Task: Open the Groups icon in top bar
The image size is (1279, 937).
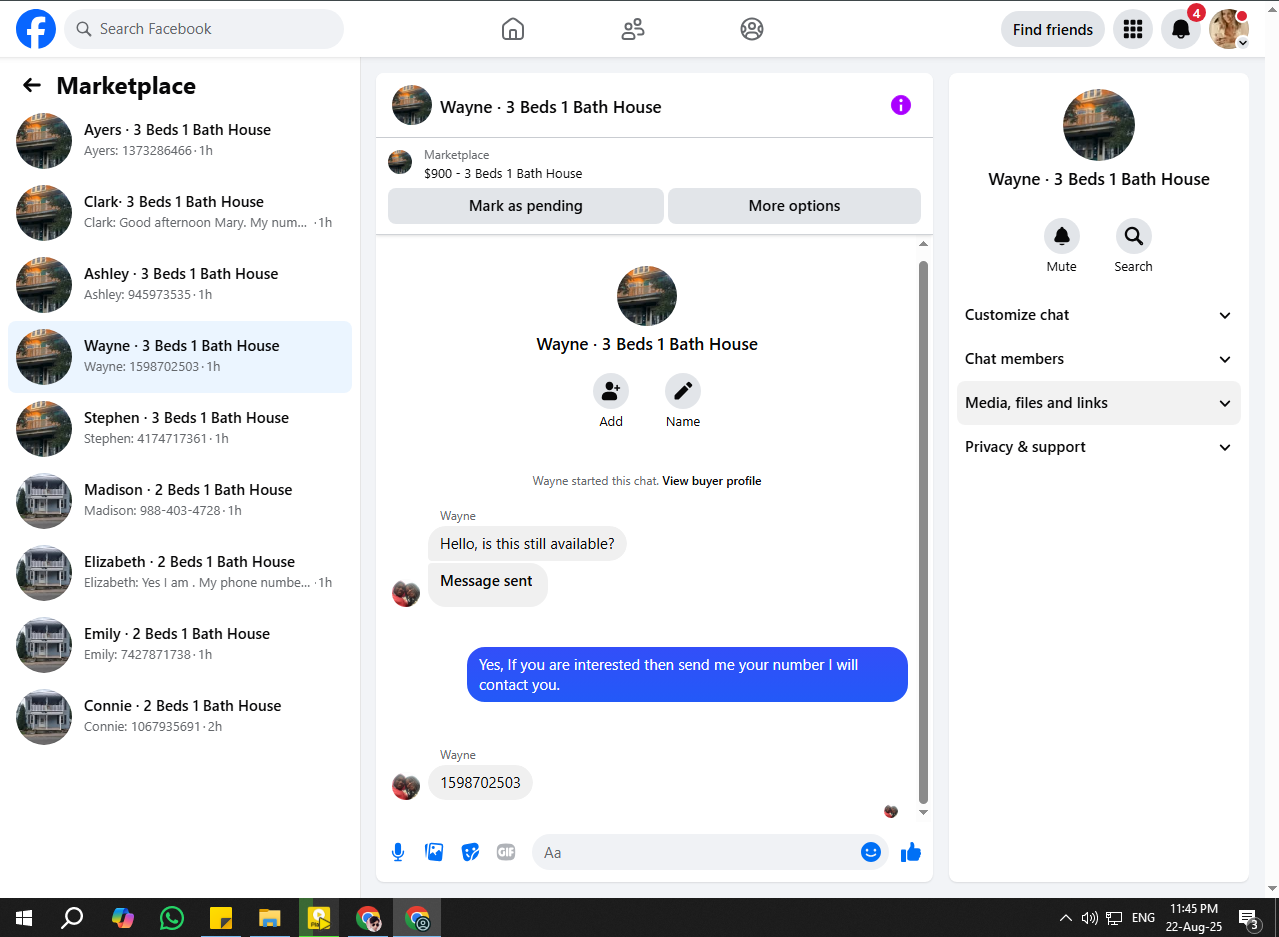Action: [752, 29]
